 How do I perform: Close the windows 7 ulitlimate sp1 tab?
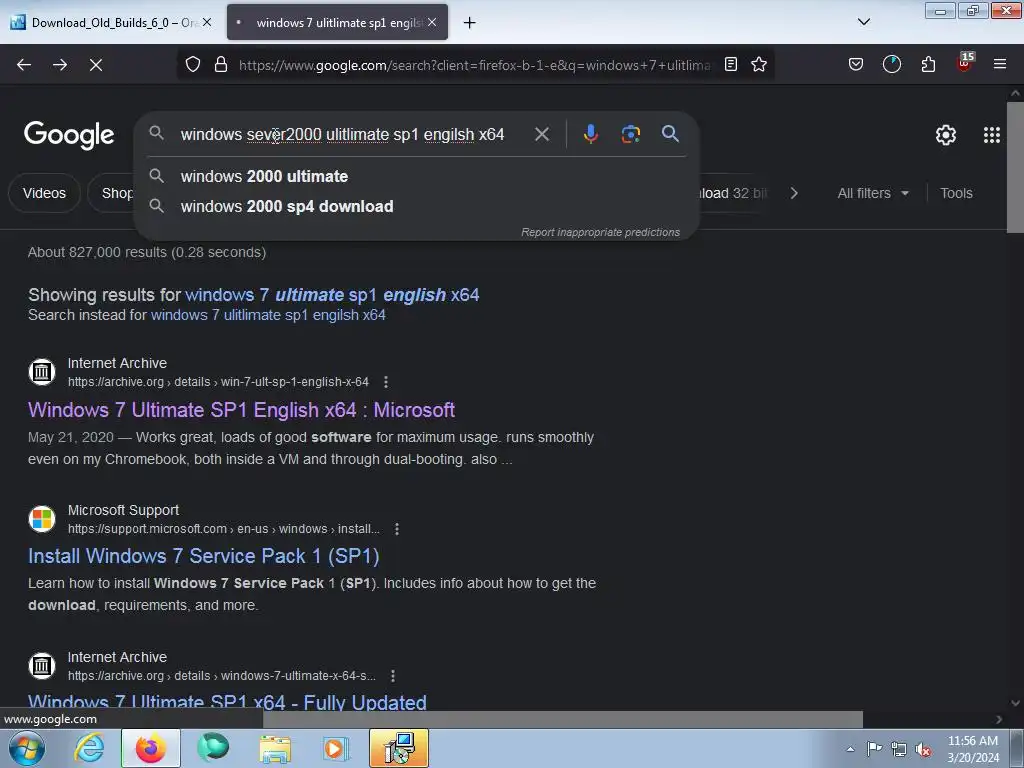pos(432,22)
